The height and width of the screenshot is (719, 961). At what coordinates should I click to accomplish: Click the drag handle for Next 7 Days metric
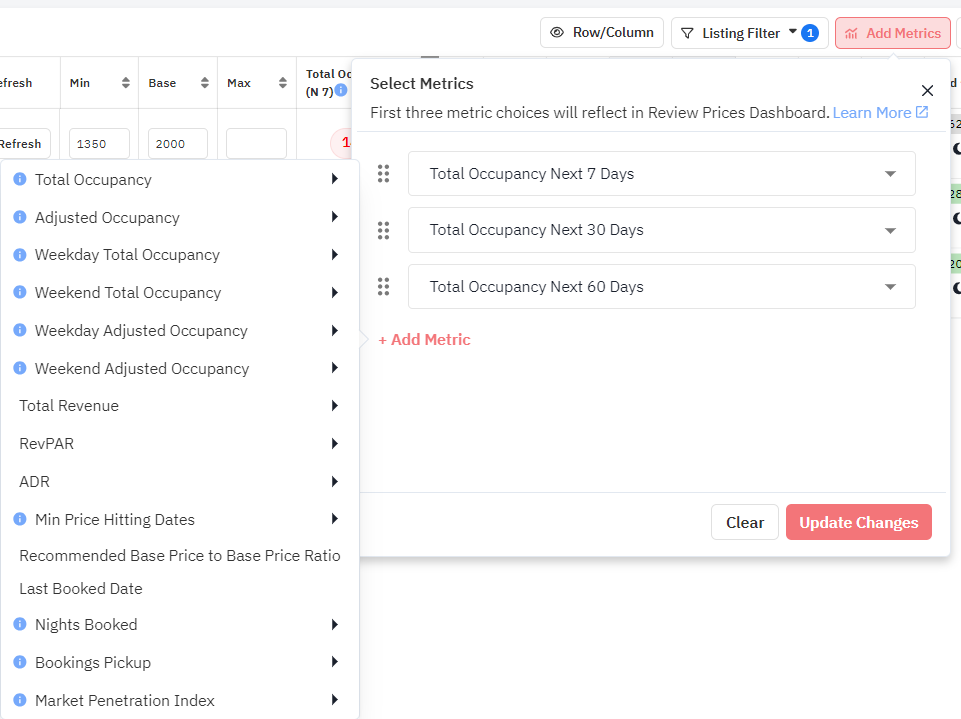point(383,174)
